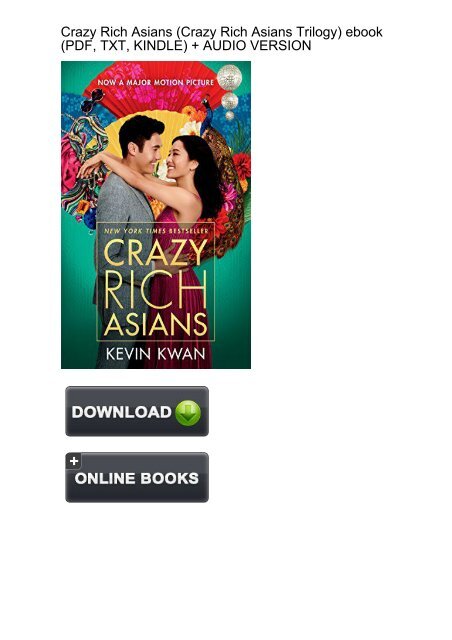Click the Crazy Rich Asians title heading

(x=221, y=38)
